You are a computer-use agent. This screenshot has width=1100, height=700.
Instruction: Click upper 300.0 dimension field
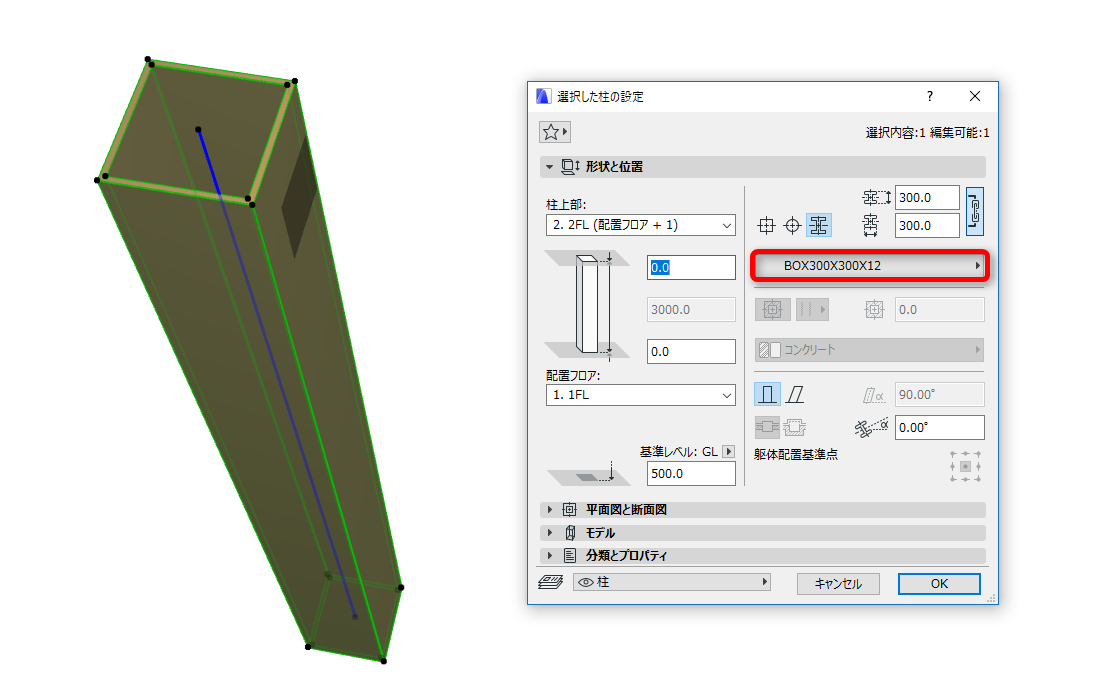click(x=927, y=198)
